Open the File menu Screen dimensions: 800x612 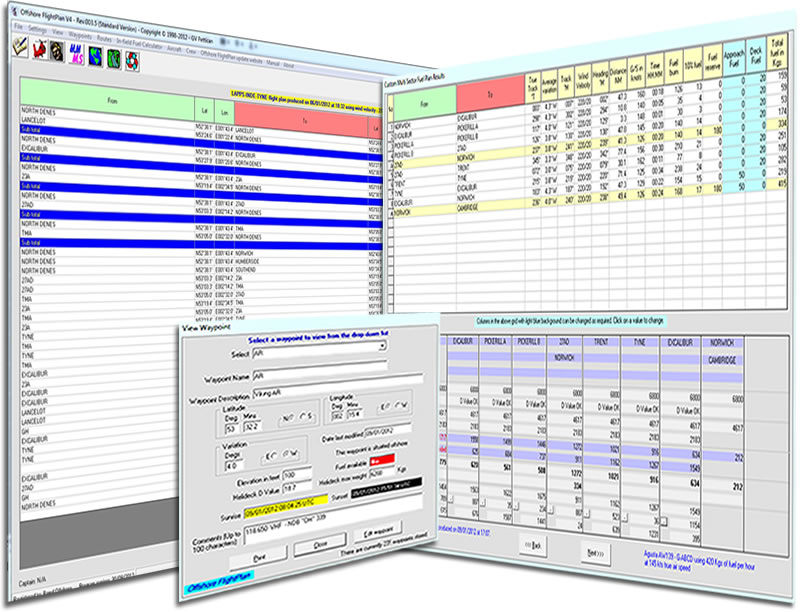pos(18,27)
